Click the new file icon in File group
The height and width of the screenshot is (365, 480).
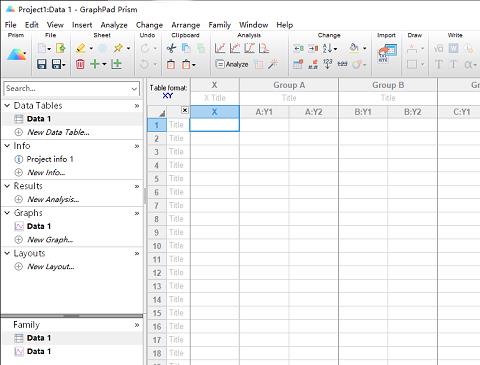[x=42, y=48]
